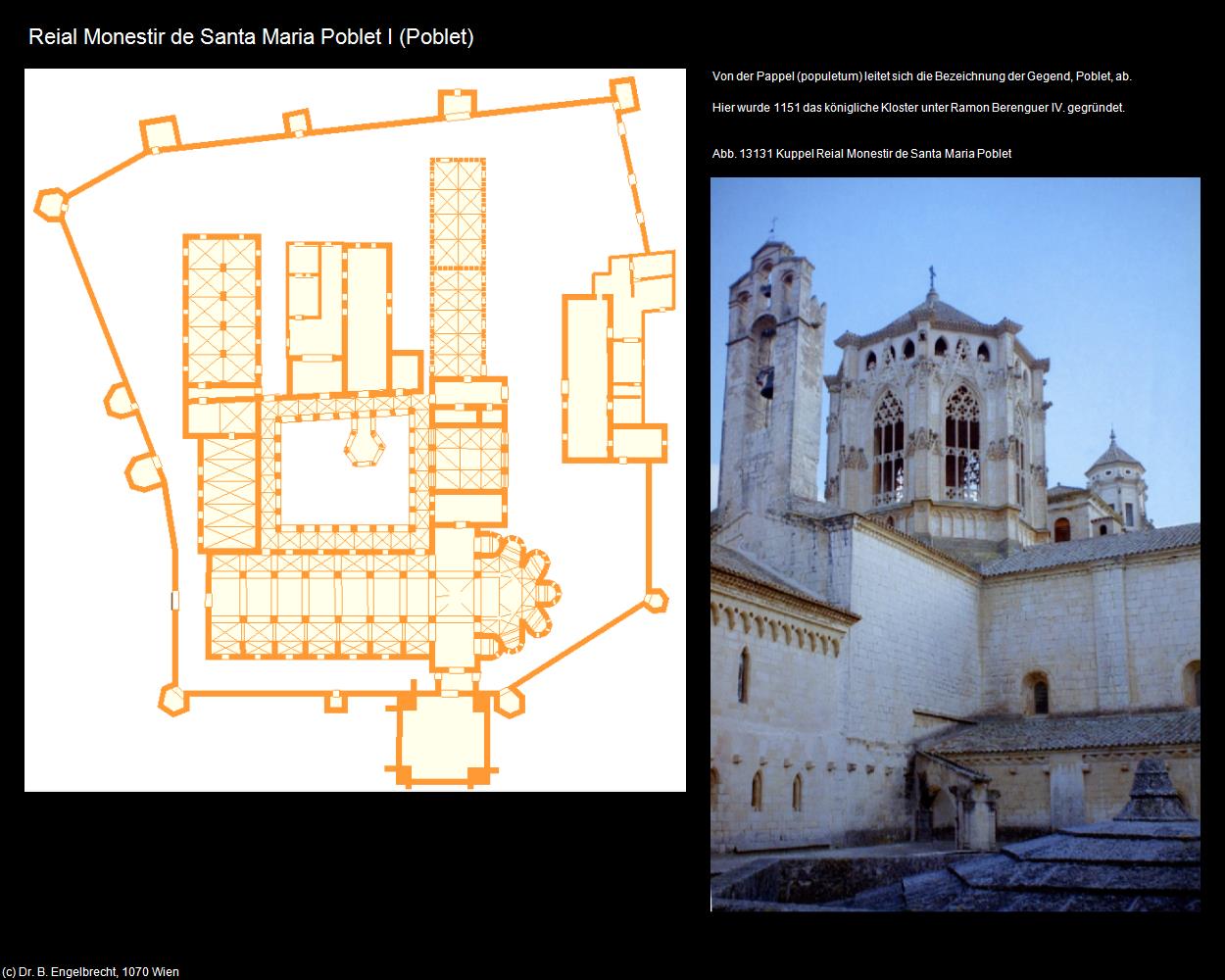
Task: Click the copyright notice 'Dr. B. Engelbrecht, 1070 Wien'
Action: click(x=90, y=972)
